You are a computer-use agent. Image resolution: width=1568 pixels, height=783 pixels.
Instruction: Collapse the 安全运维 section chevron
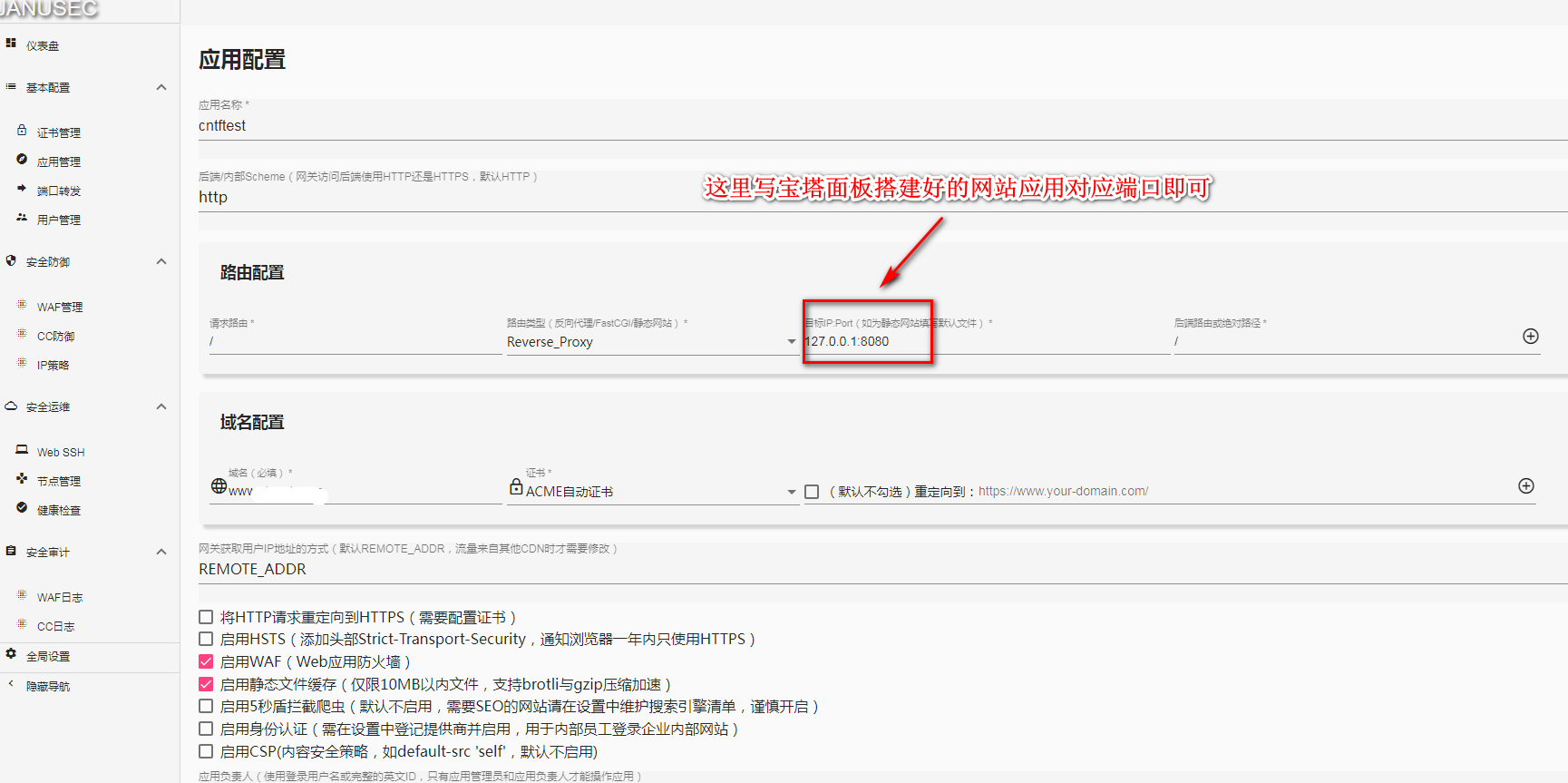pos(161,406)
